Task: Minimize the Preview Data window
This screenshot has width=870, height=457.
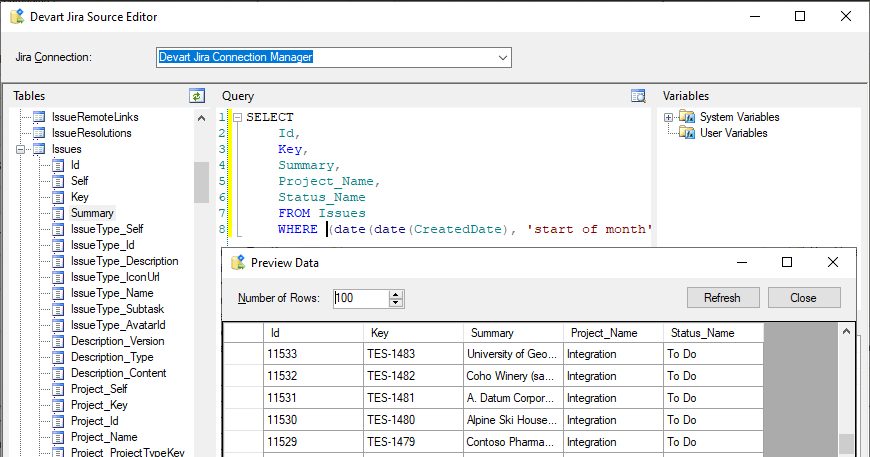Action: point(742,262)
